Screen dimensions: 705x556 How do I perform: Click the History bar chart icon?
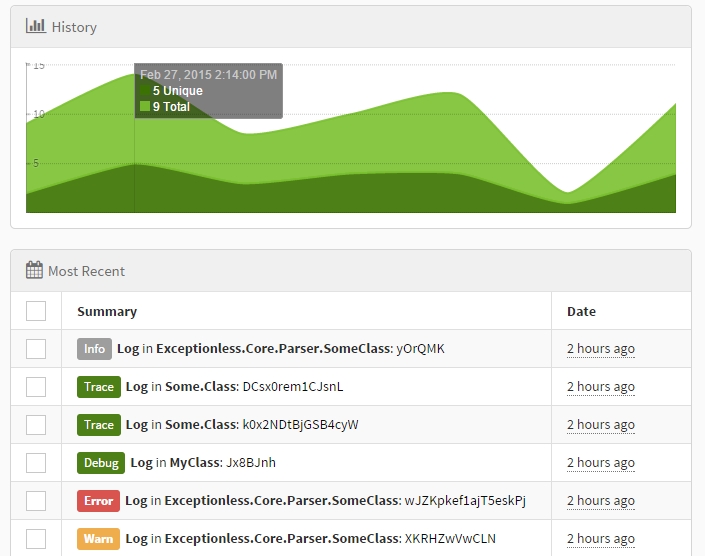(x=35, y=27)
